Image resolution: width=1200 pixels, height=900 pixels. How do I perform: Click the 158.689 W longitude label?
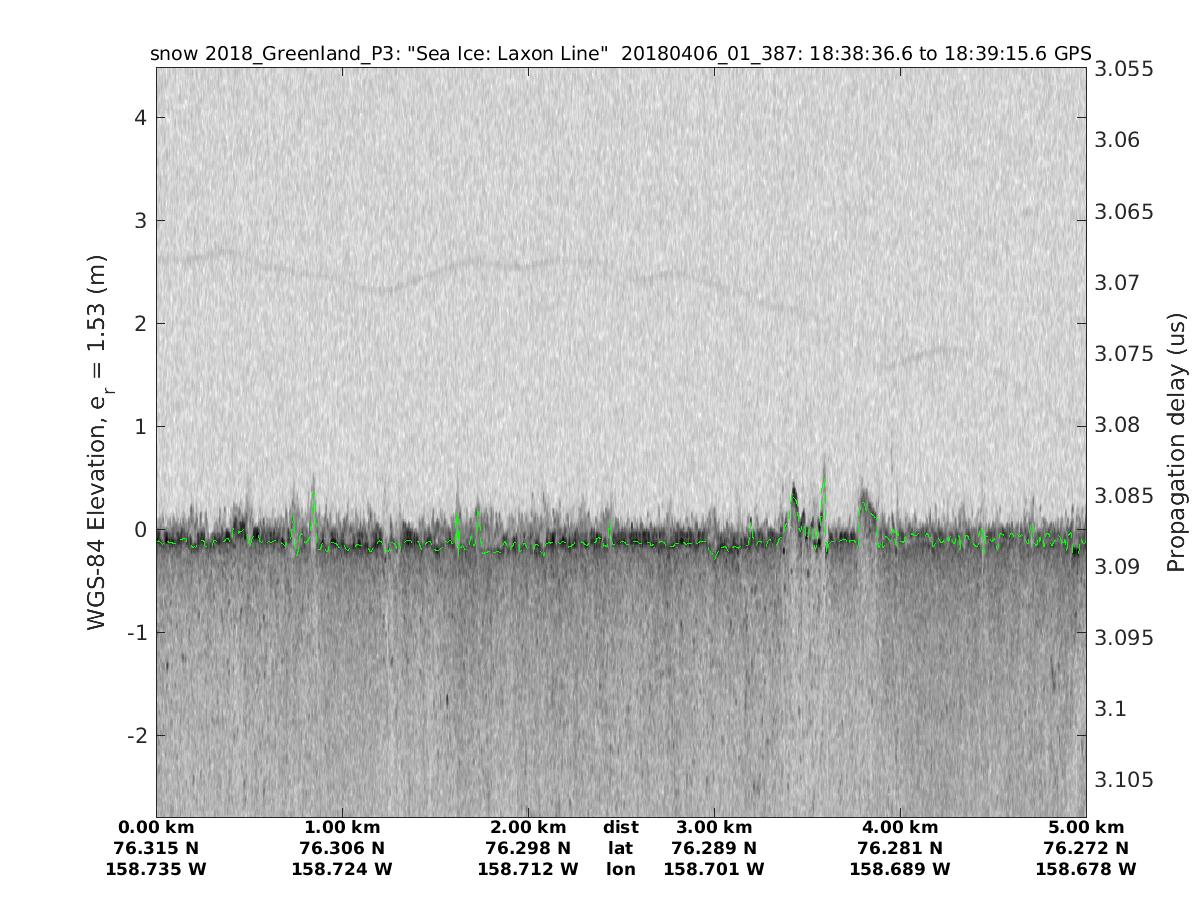click(x=900, y=869)
